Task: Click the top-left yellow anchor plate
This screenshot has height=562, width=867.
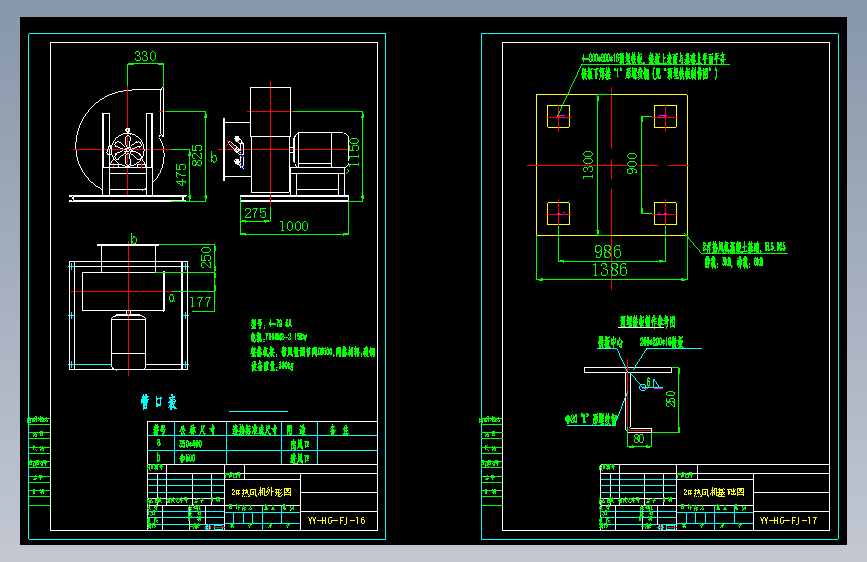Action: tap(558, 117)
